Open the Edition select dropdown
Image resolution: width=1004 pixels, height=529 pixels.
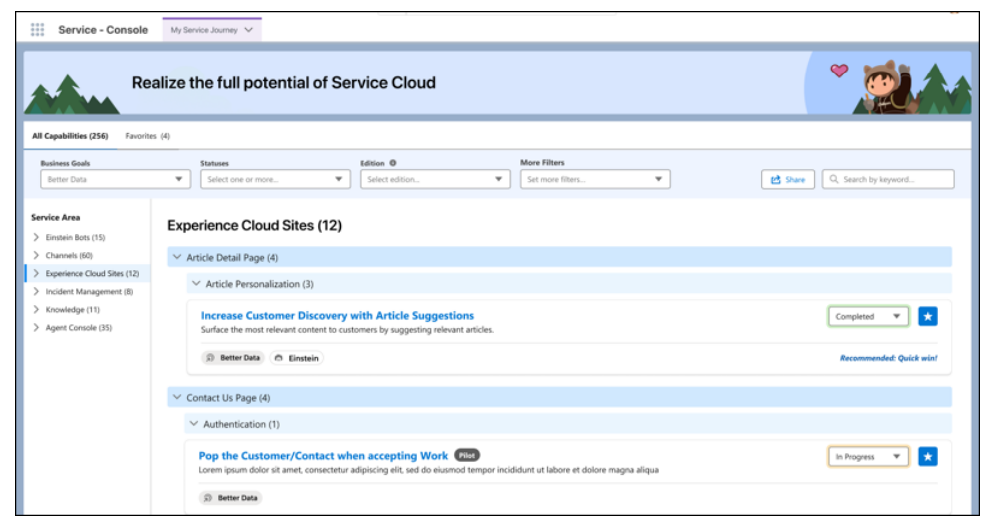[434, 180]
